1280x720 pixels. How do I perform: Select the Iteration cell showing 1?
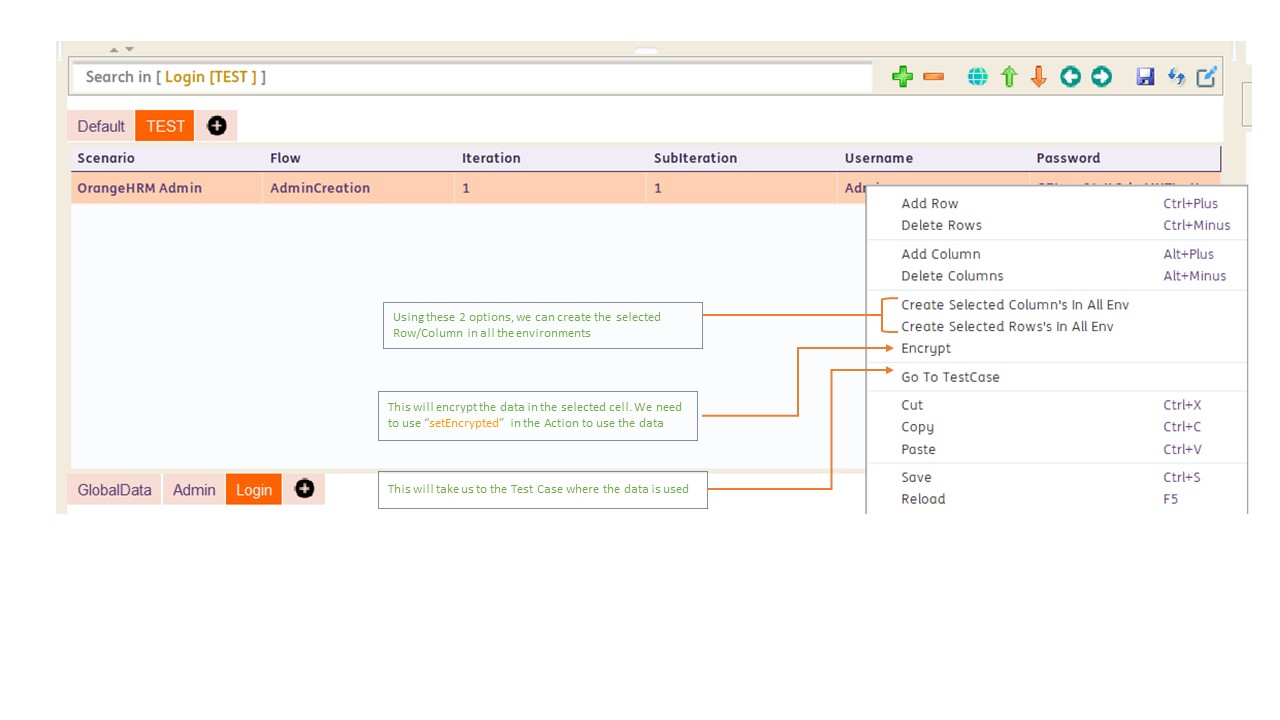click(550, 188)
